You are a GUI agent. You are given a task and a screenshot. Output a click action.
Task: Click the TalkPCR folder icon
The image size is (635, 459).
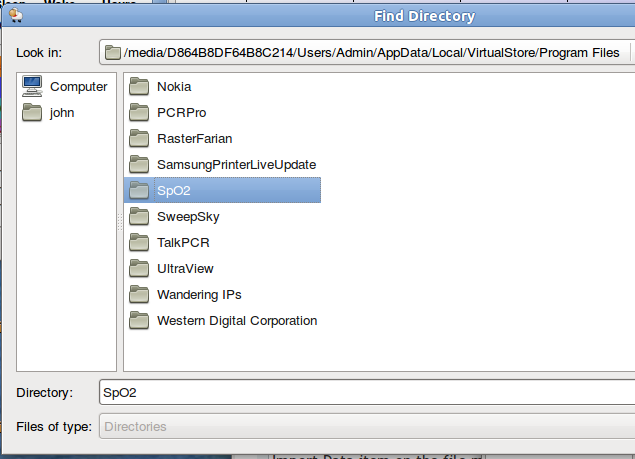pyautogui.click(x=139, y=242)
